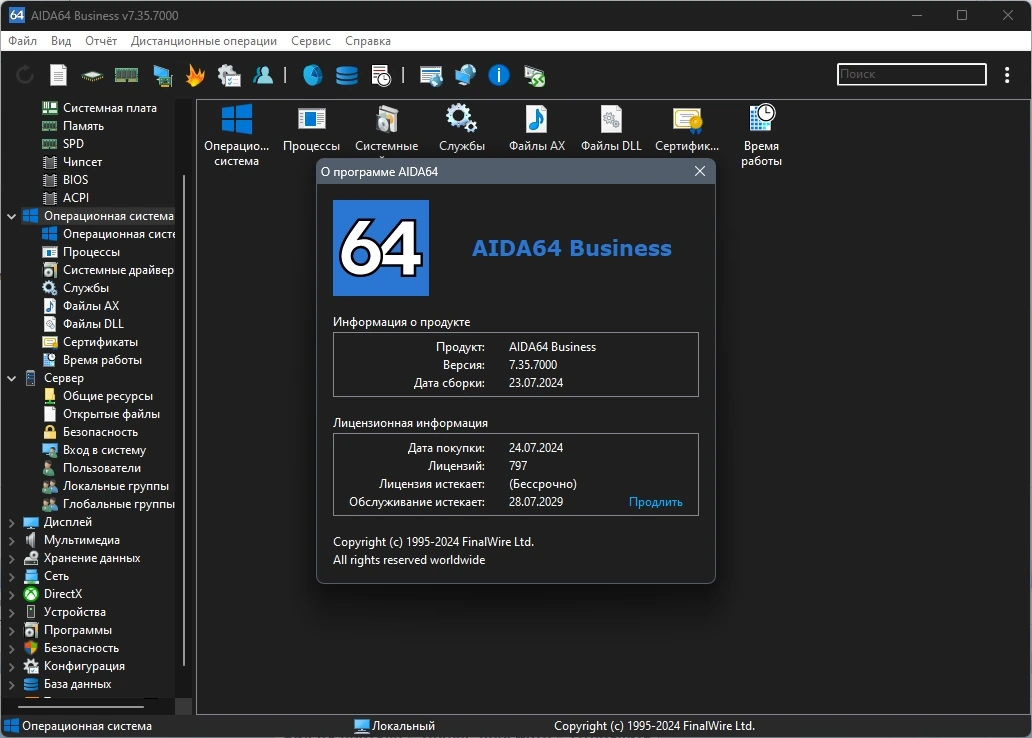This screenshot has width=1032, height=738.
Task: Select Пользователи in the tree
Action: 91,468
